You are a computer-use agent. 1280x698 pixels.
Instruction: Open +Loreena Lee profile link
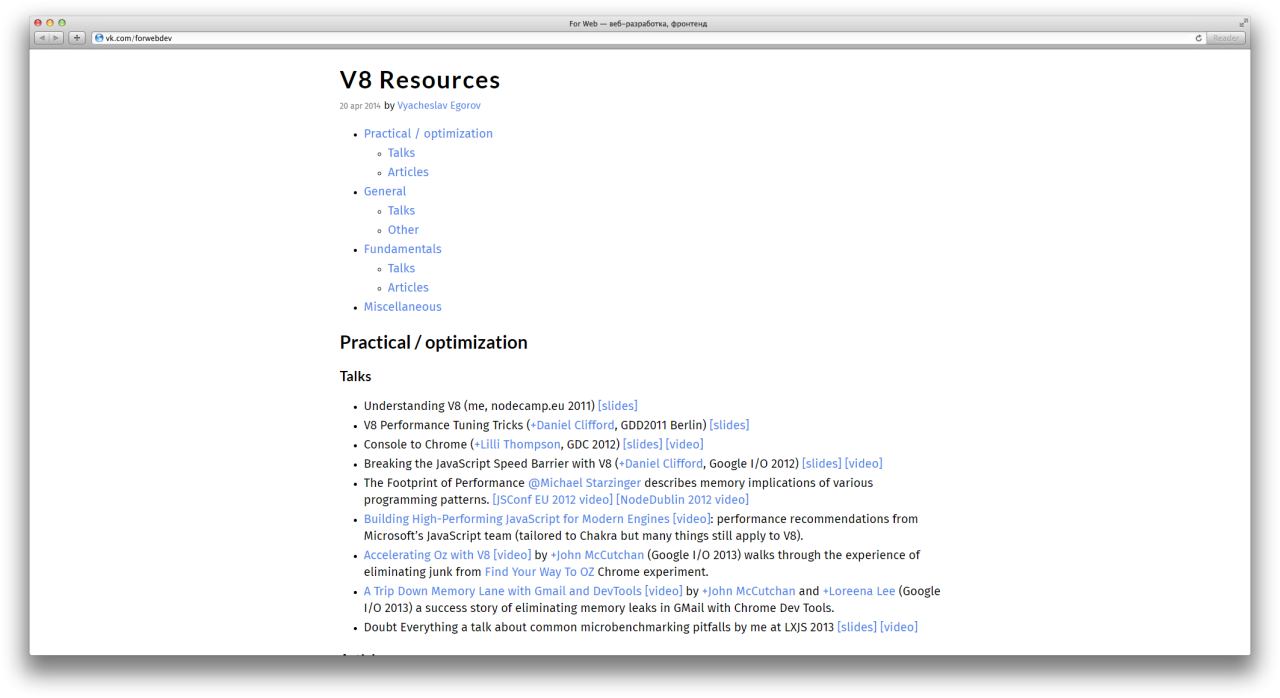tap(859, 591)
